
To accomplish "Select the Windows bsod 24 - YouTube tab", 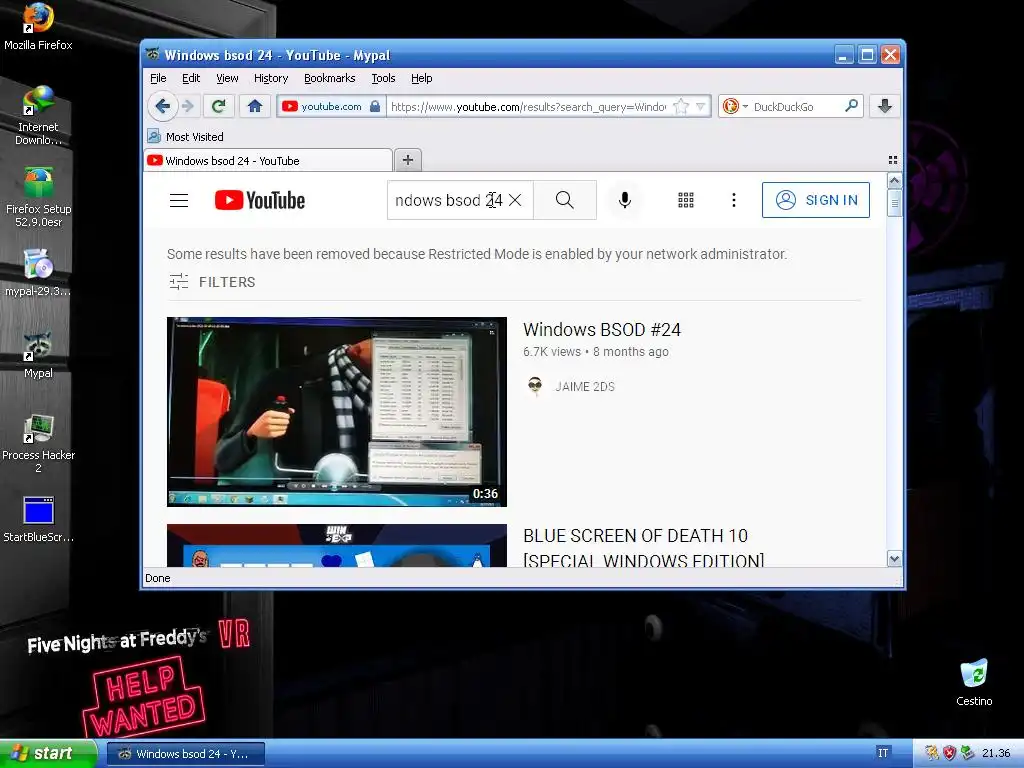I will pyautogui.click(x=268, y=161).
